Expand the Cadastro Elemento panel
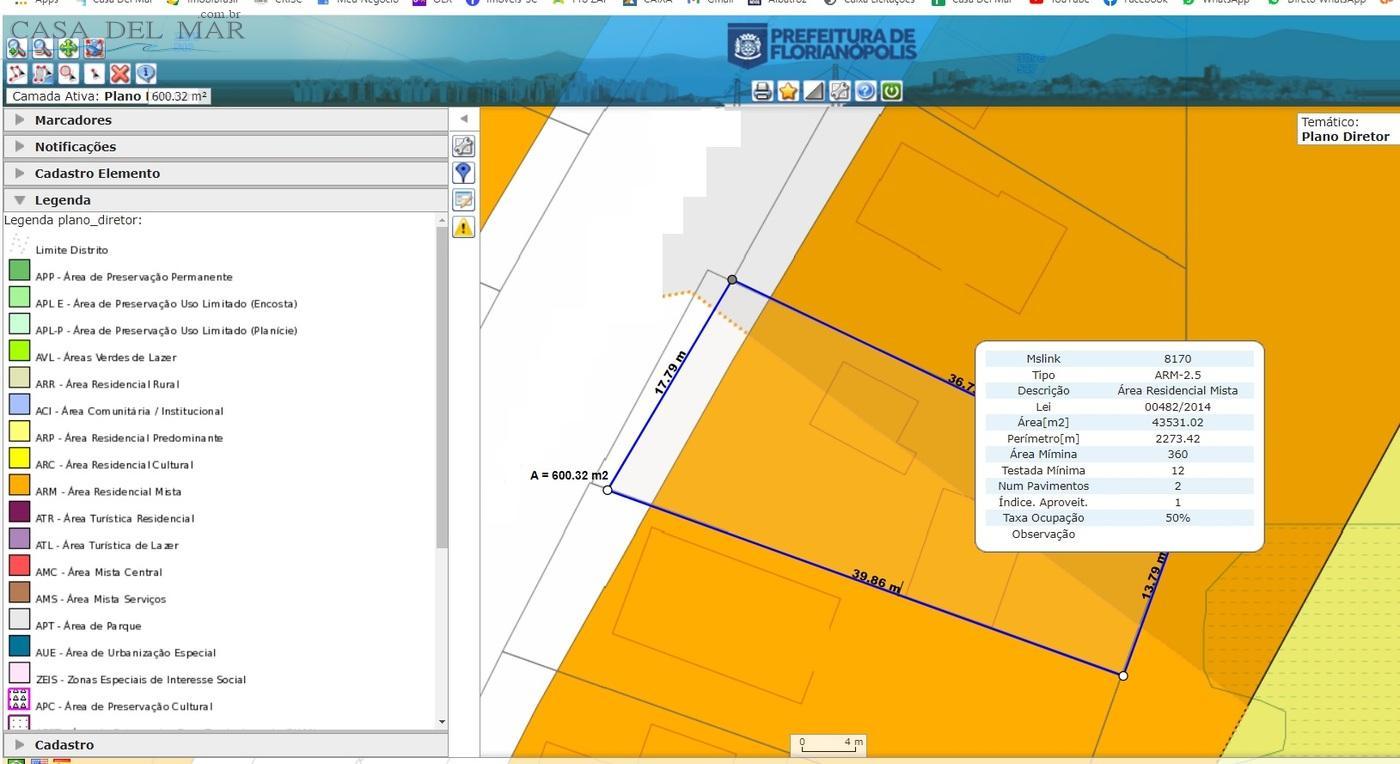Screen dimensions: 1400x764 [224, 173]
